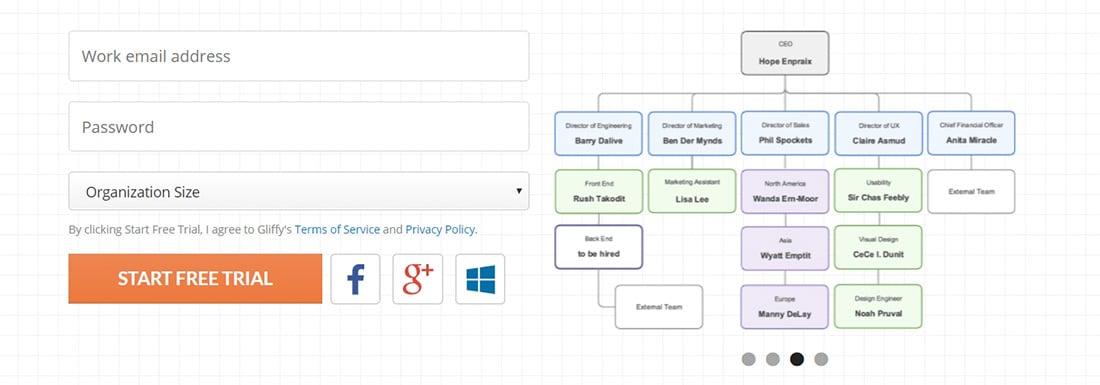Click the Noah Pruval Design Engineer box

click(x=878, y=306)
